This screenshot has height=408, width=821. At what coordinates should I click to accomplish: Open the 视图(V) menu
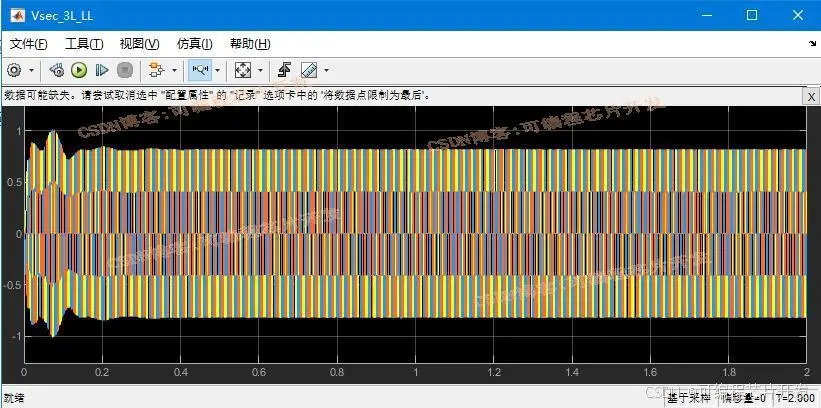pyautogui.click(x=139, y=44)
